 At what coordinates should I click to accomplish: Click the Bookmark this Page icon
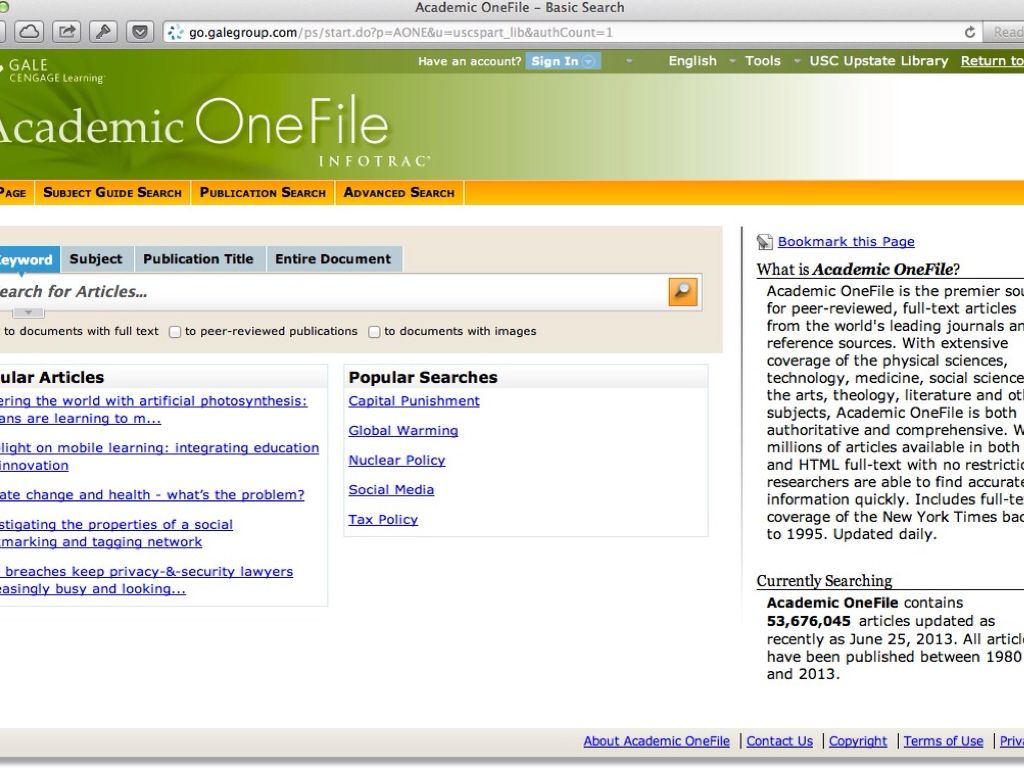tap(765, 242)
